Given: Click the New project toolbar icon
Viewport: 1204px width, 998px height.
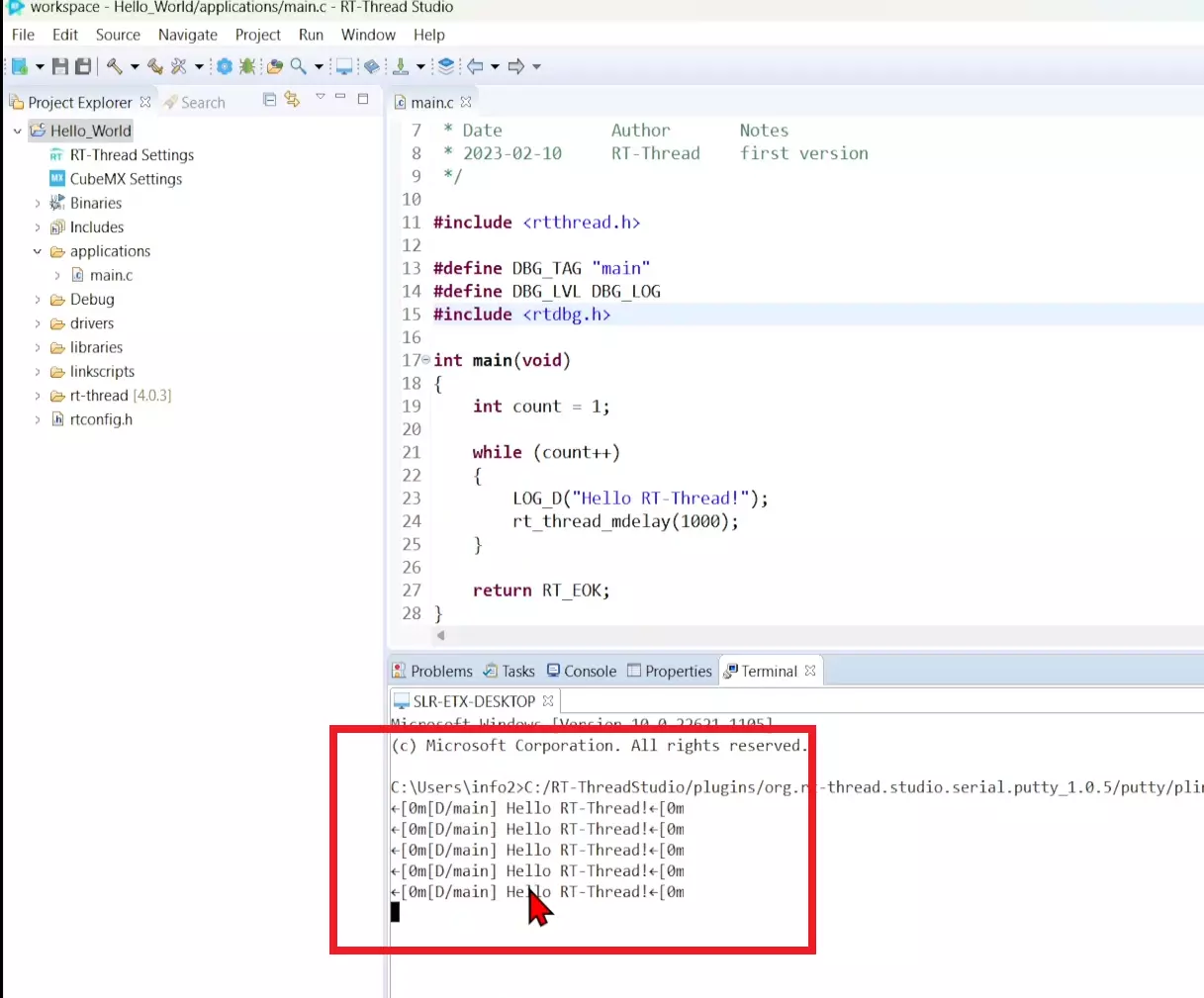Looking at the screenshot, I should (x=19, y=66).
